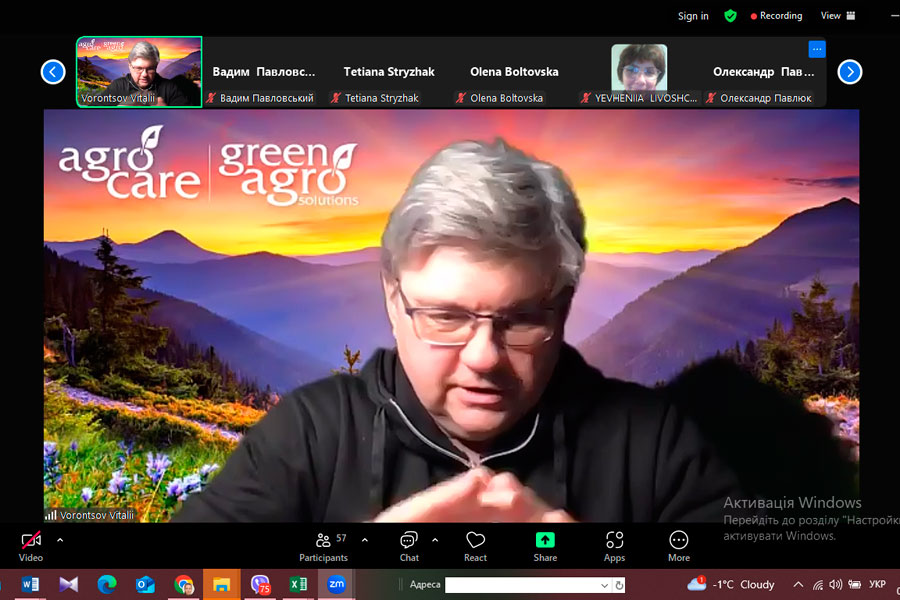
Task: Open blue ellipsis menu on Олександр tile
Action: (817, 49)
